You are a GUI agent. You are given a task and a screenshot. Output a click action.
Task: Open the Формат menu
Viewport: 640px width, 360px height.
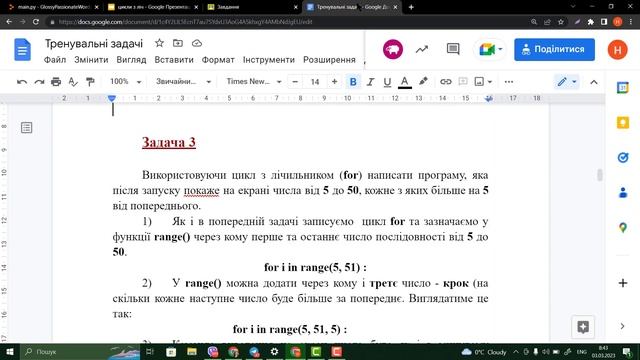pyautogui.click(x=218, y=60)
